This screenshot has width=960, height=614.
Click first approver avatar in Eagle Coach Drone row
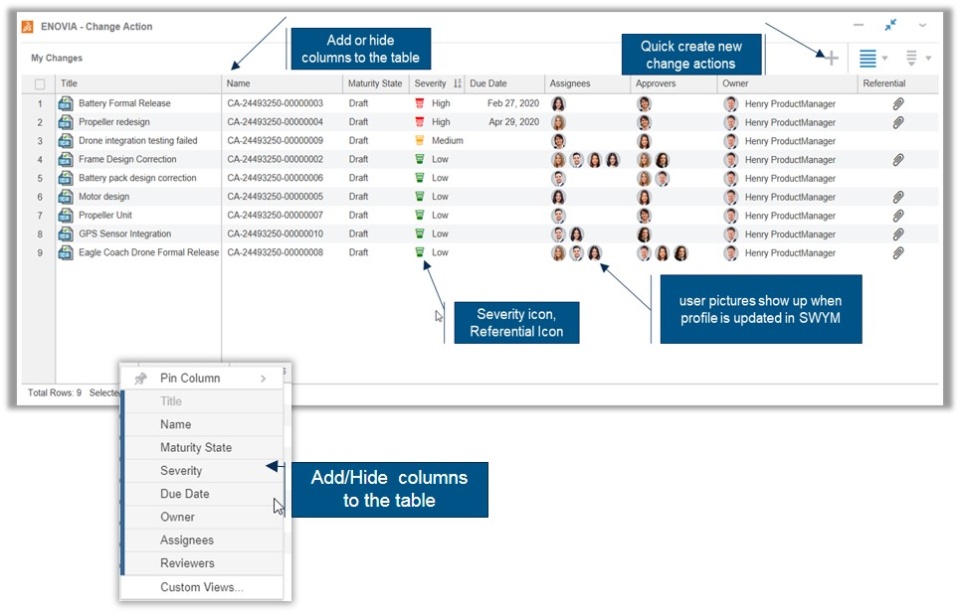[x=644, y=253]
